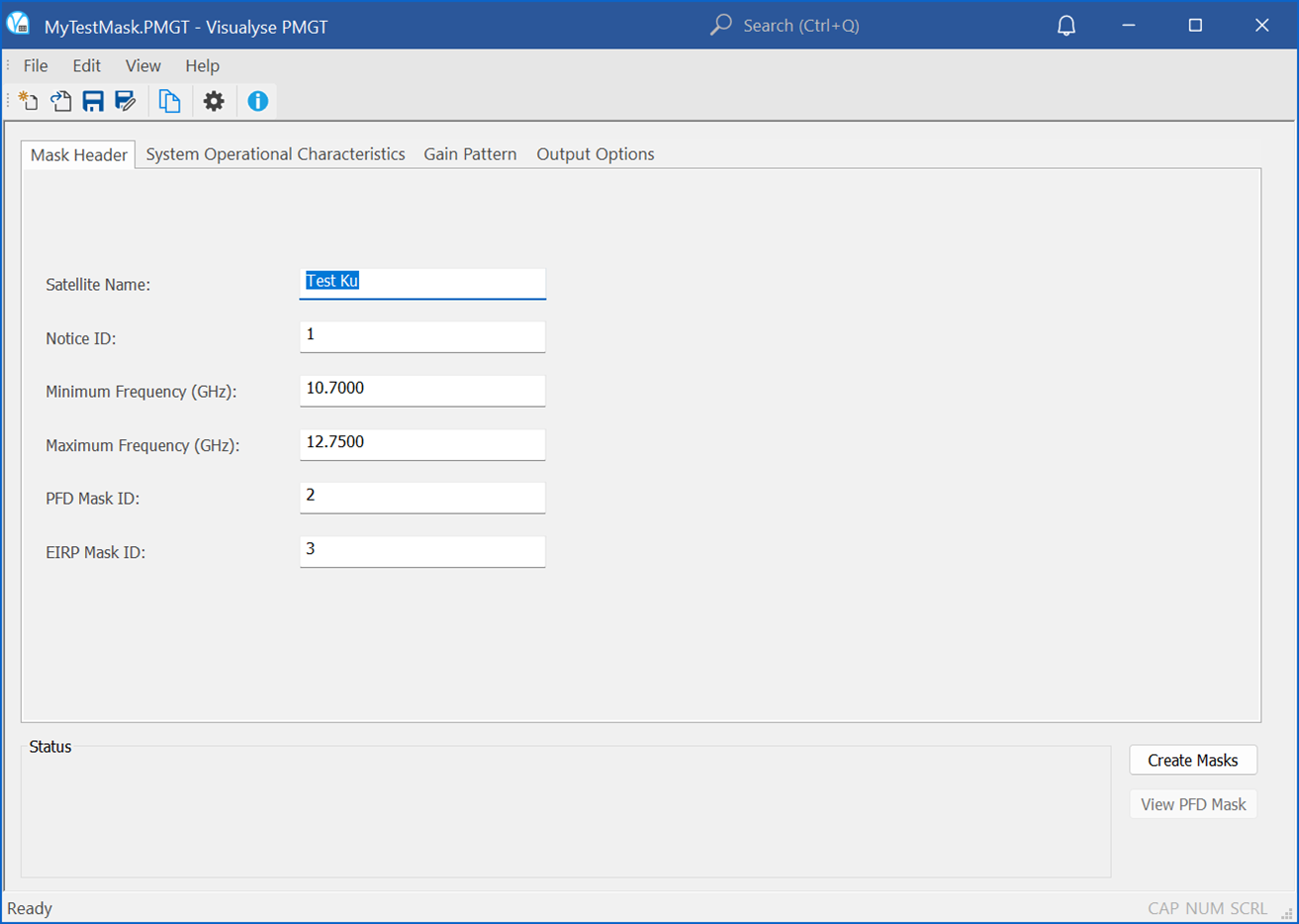Switch to the Output Options tab
1299x924 pixels.
point(596,154)
